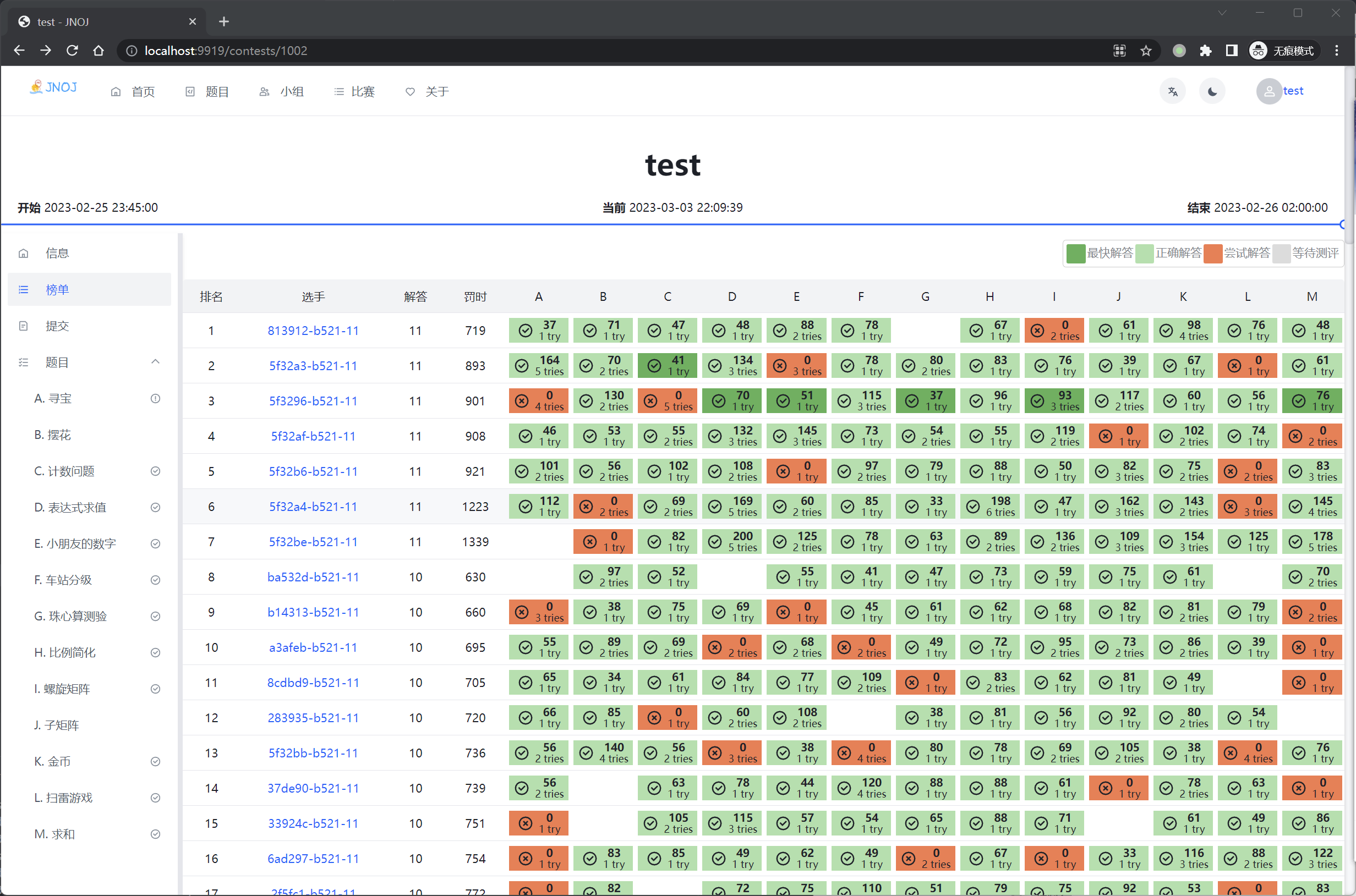Click the 等待测评 gray legend swatch
Screen dimensions: 1356x896
(1282, 253)
